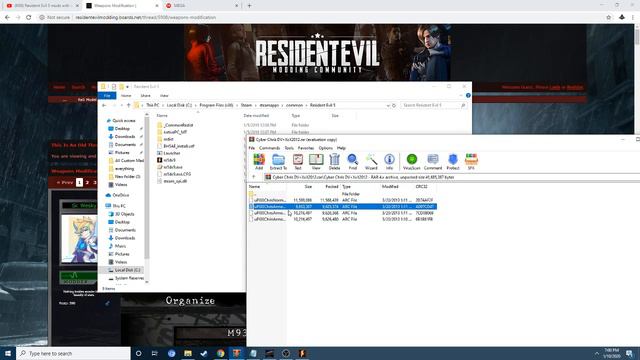640x360 pixels.
Task: Click the Search Resident Evil 5 box
Action: point(433,105)
